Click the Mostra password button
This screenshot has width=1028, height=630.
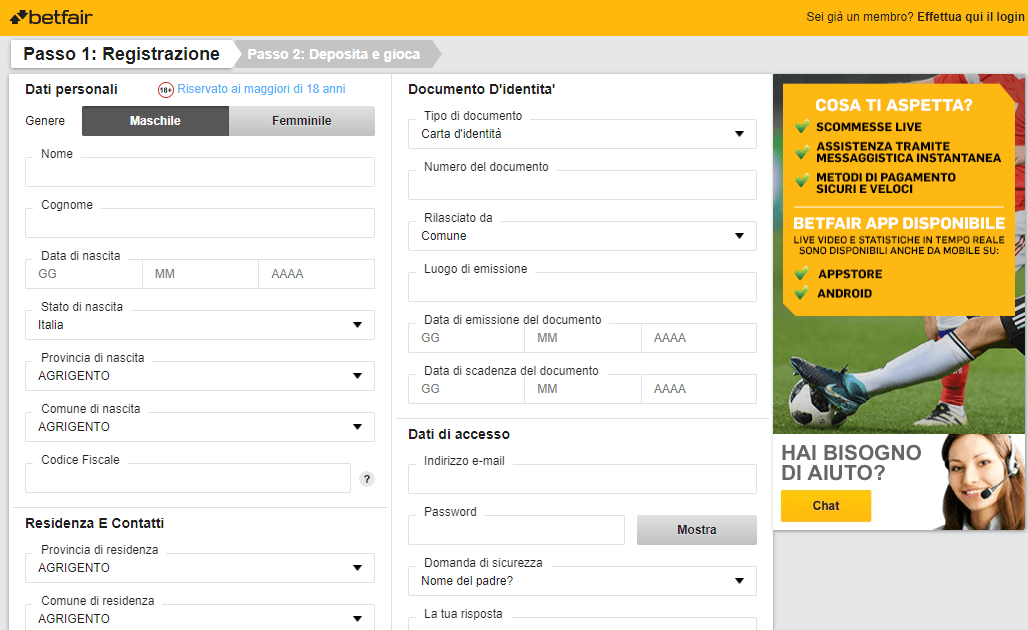(696, 530)
